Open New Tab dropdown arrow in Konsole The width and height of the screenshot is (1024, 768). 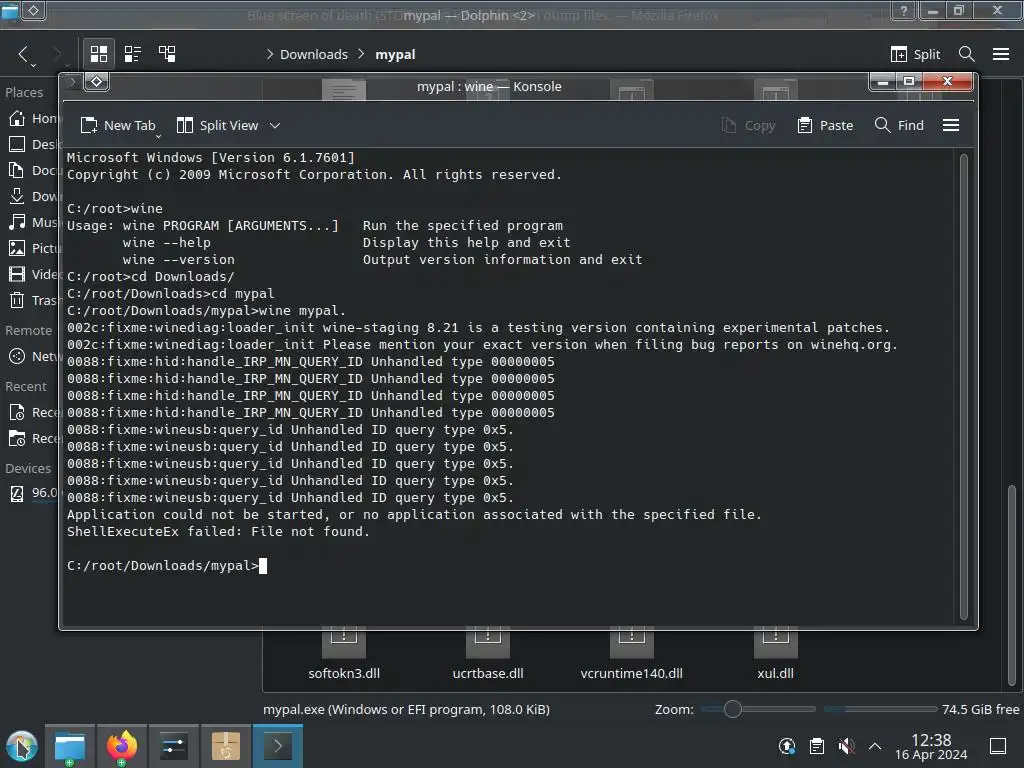pyautogui.click(x=158, y=136)
